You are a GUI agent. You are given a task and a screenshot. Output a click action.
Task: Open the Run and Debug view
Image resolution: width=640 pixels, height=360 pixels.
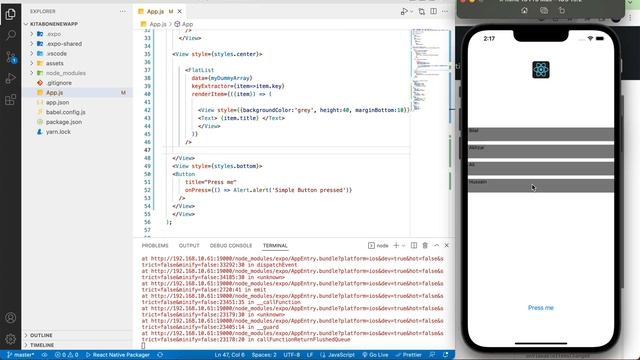(11, 78)
